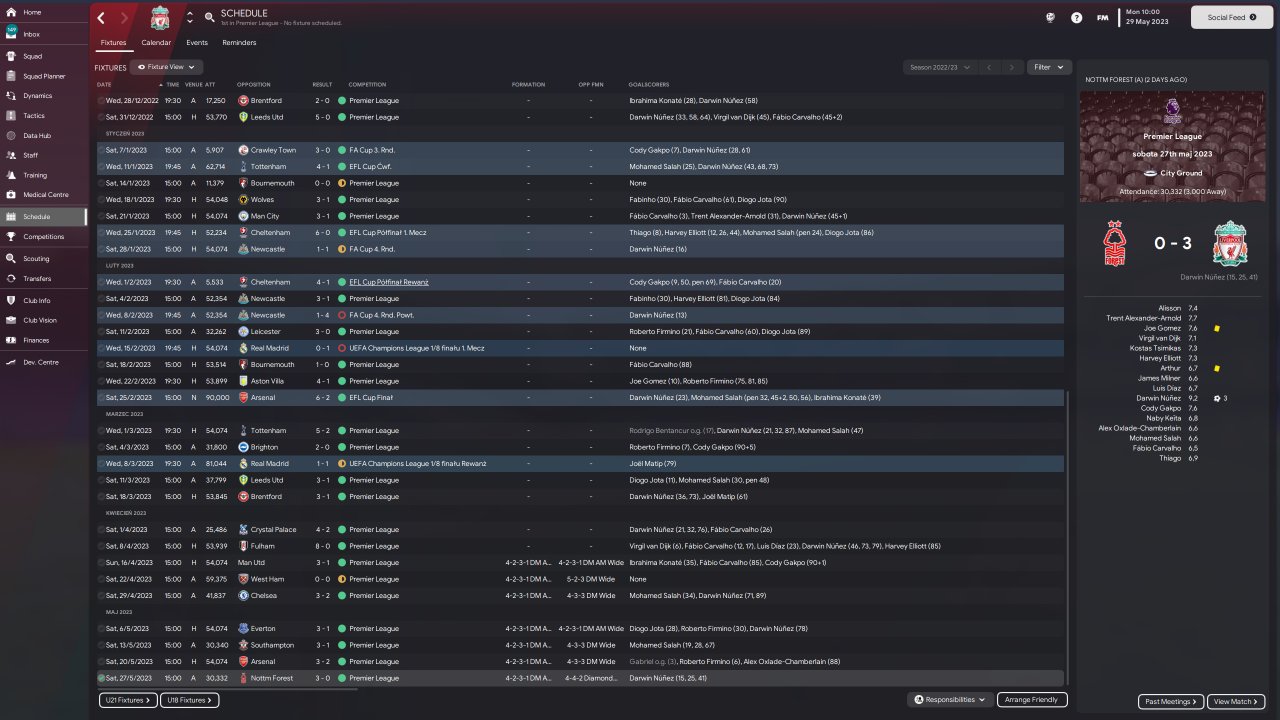This screenshot has width=1280, height=720.
Task: Open the Filter dropdown
Action: [x=1049, y=67]
